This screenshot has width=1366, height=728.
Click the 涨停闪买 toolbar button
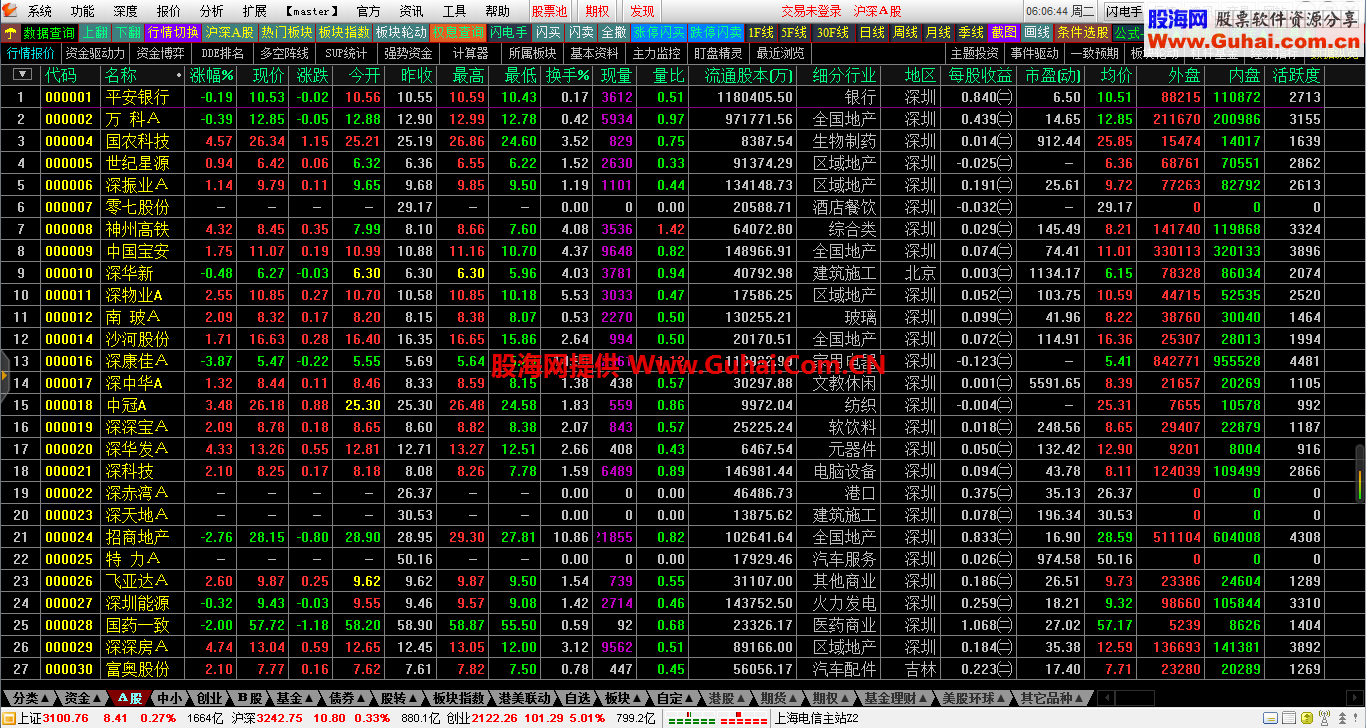(x=659, y=32)
